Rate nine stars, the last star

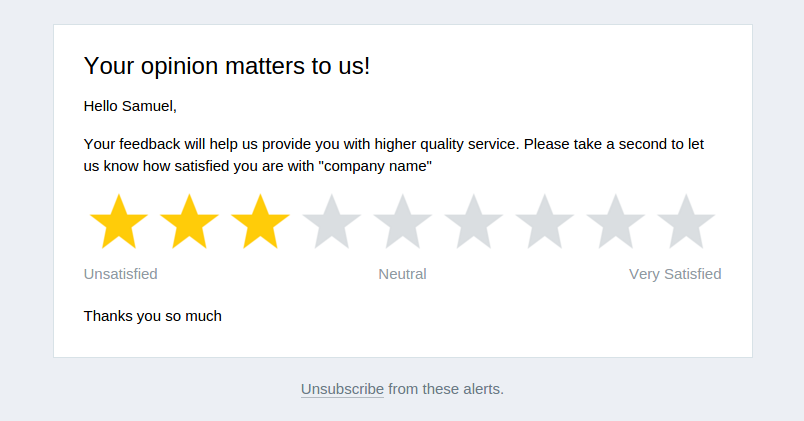pos(686,223)
